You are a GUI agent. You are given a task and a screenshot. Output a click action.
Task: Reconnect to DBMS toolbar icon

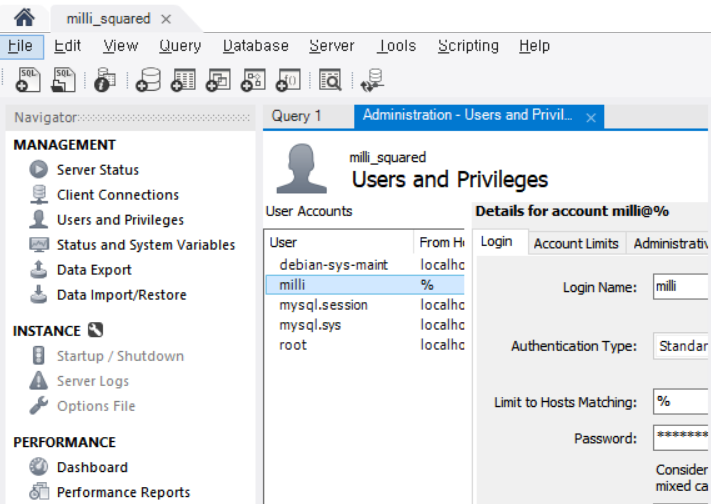coord(372,80)
